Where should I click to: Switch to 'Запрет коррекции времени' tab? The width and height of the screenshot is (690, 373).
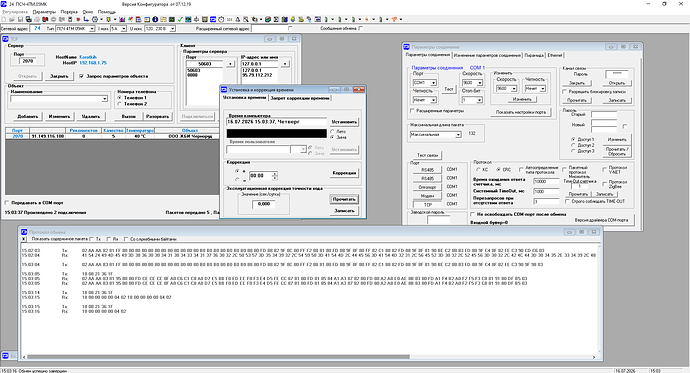(300, 98)
